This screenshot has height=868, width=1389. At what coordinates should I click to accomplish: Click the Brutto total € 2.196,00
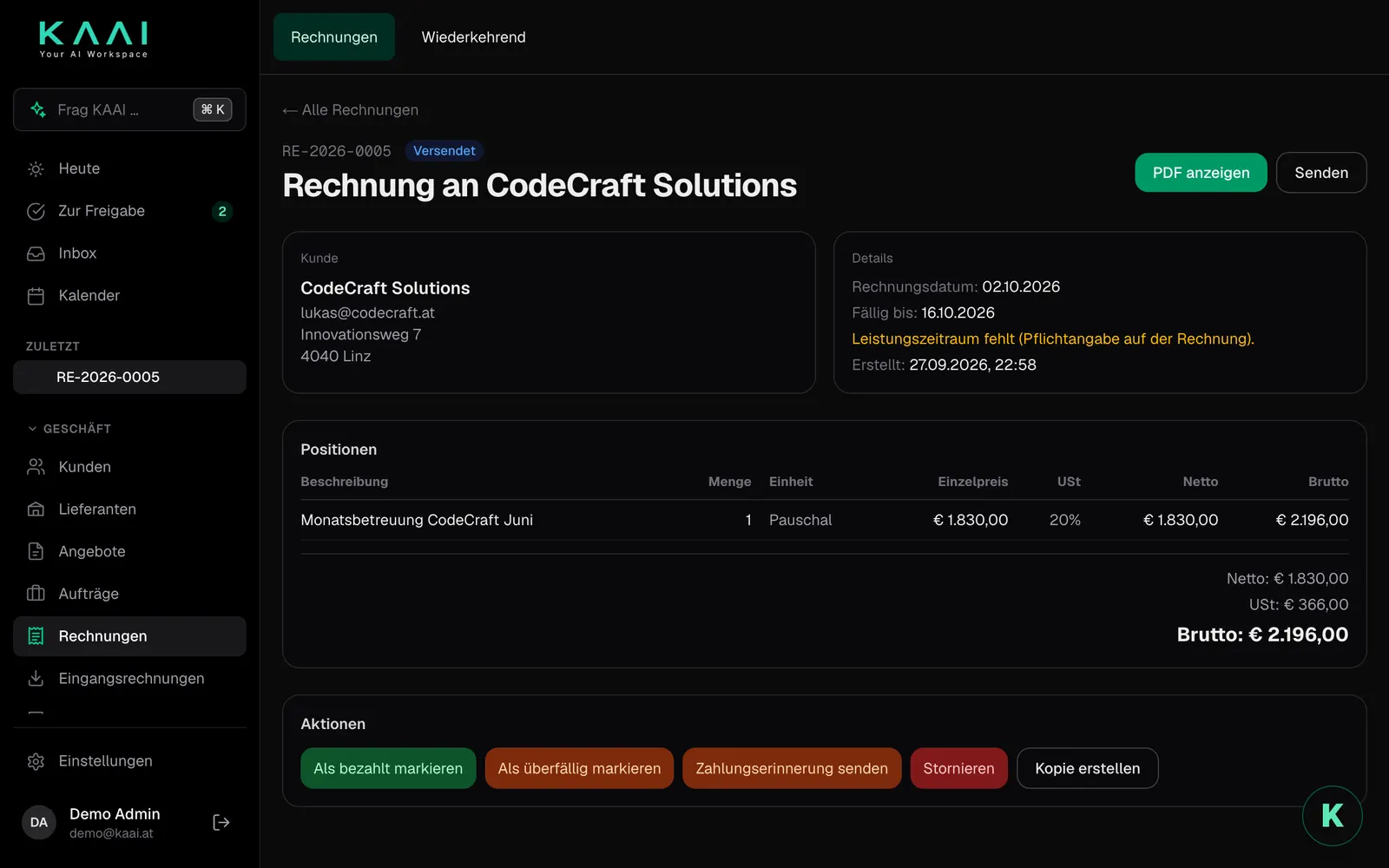tap(1262, 635)
